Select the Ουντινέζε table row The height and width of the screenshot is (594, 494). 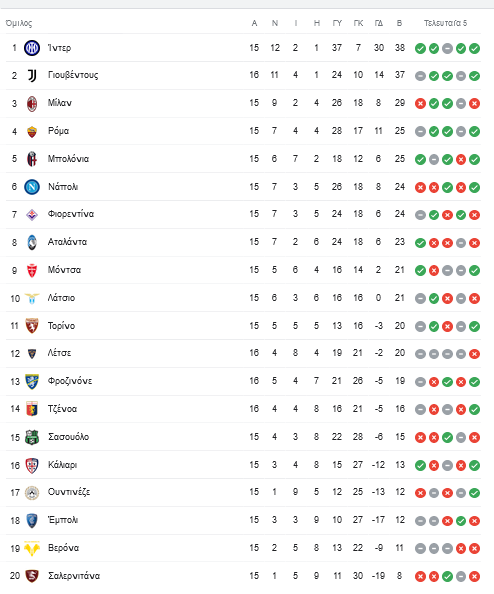point(243,492)
